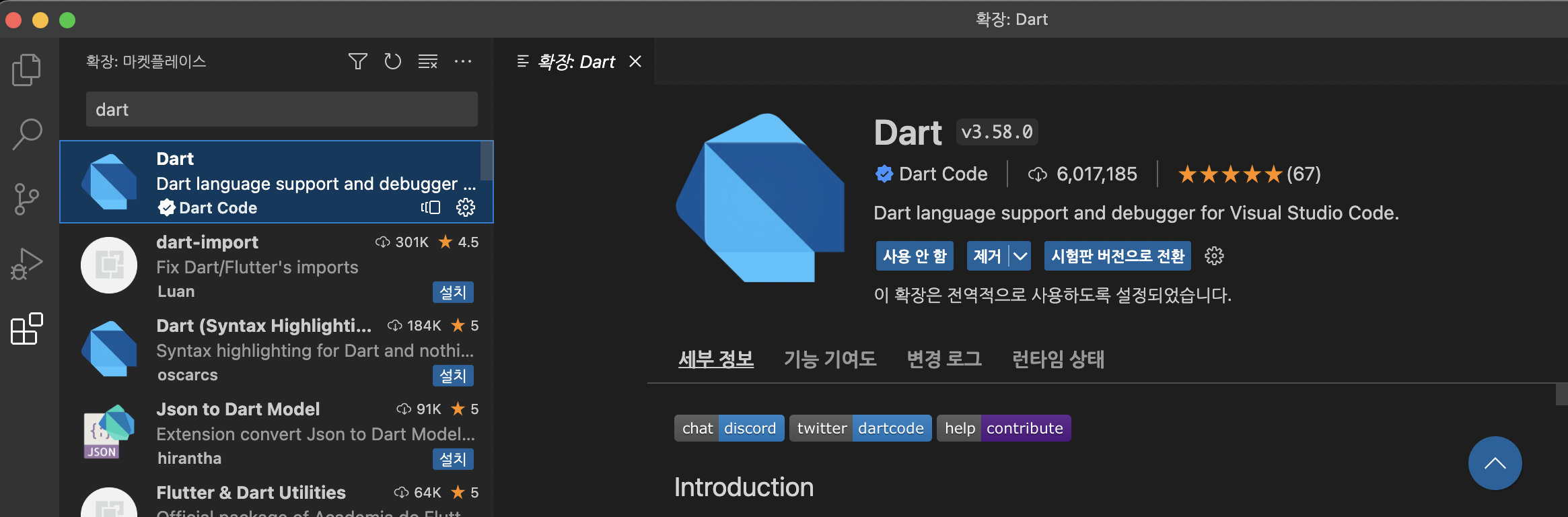Open the chat discord badge link
Viewport: 1568px width, 517px height.
[729, 428]
